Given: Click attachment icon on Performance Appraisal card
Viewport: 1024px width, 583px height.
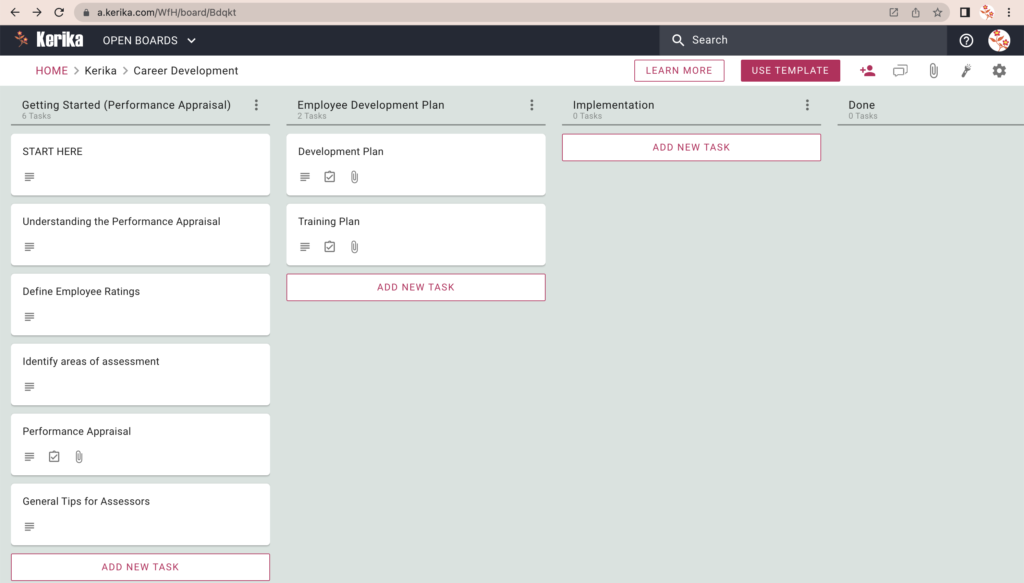Looking at the screenshot, I should pyautogui.click(x=79, y=457).
